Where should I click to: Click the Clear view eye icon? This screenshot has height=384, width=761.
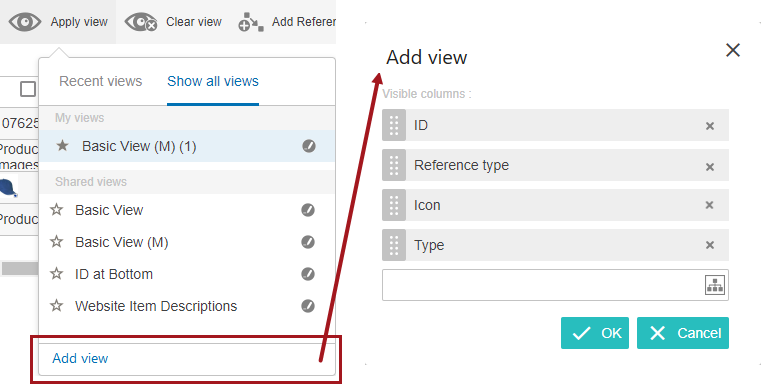tap(141, 22)
